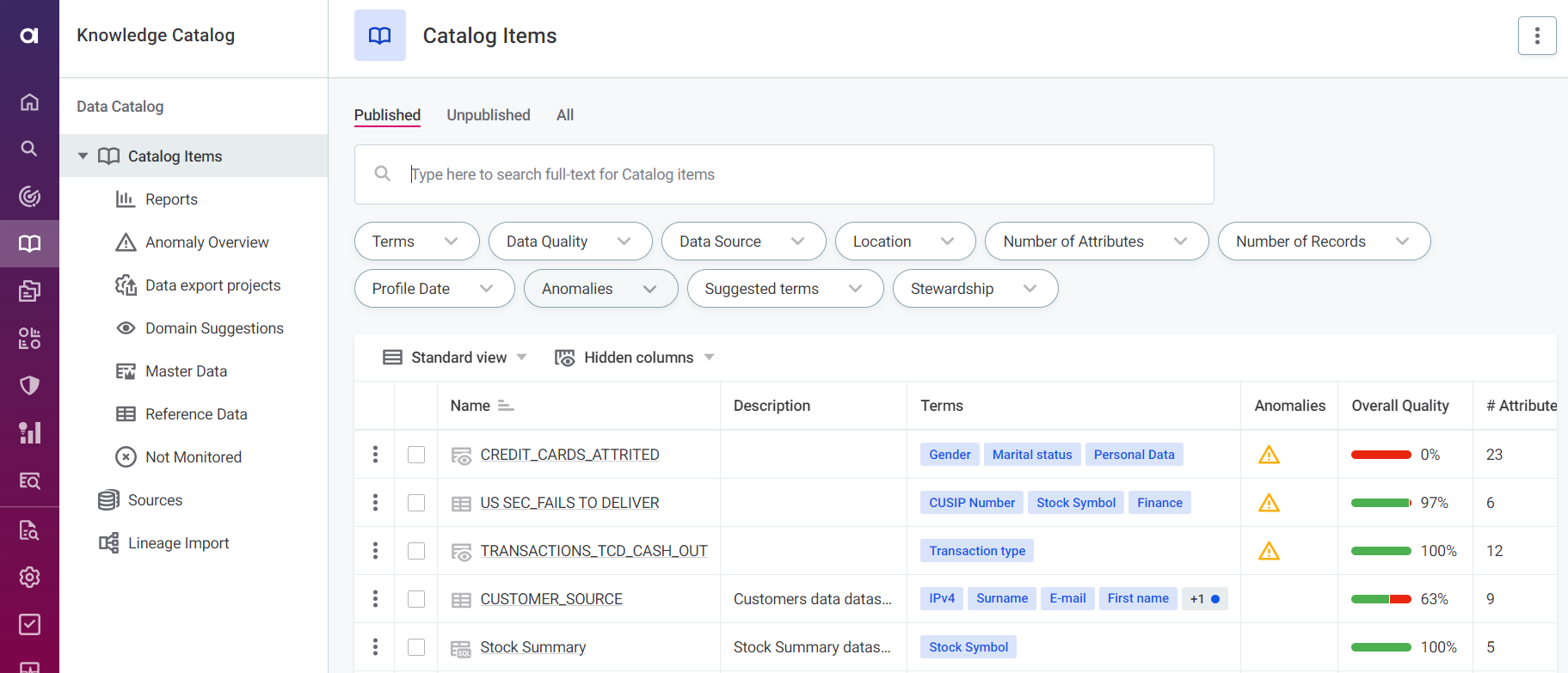Click the sort icon beside Name column
1568x673 pixels.
[506, 406]
